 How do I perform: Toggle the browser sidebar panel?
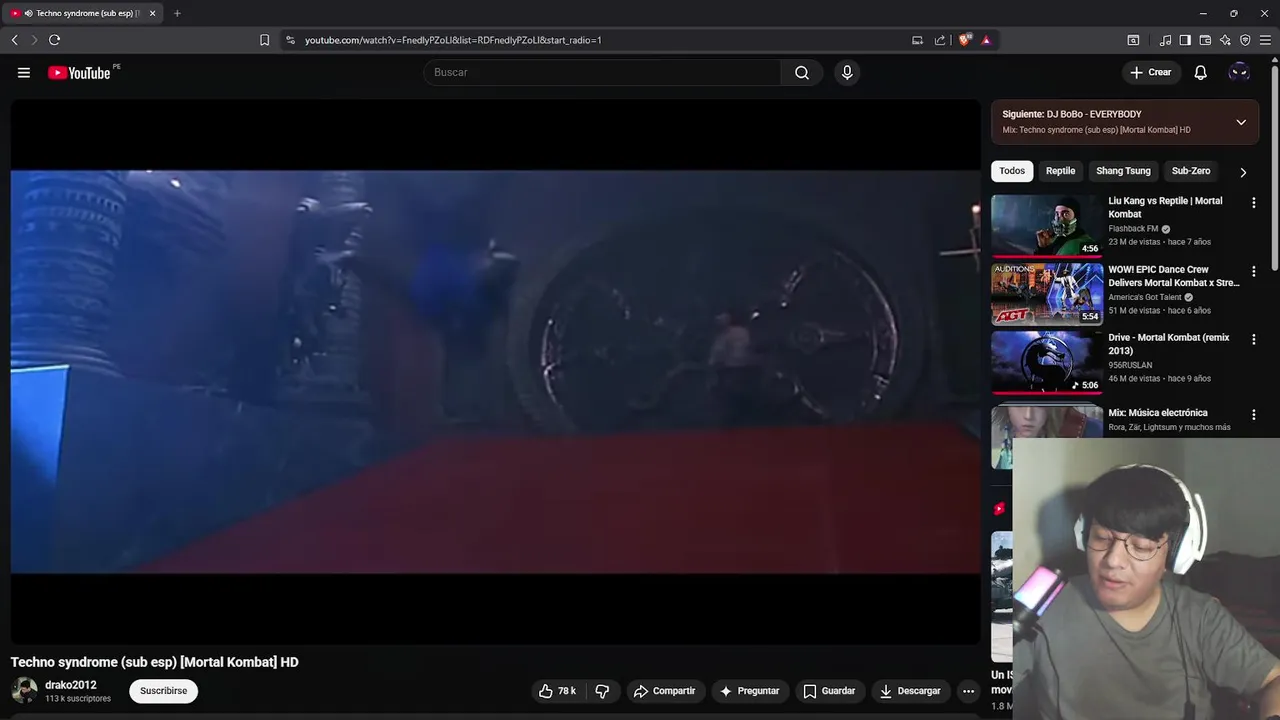click(x=1185, y=40)
